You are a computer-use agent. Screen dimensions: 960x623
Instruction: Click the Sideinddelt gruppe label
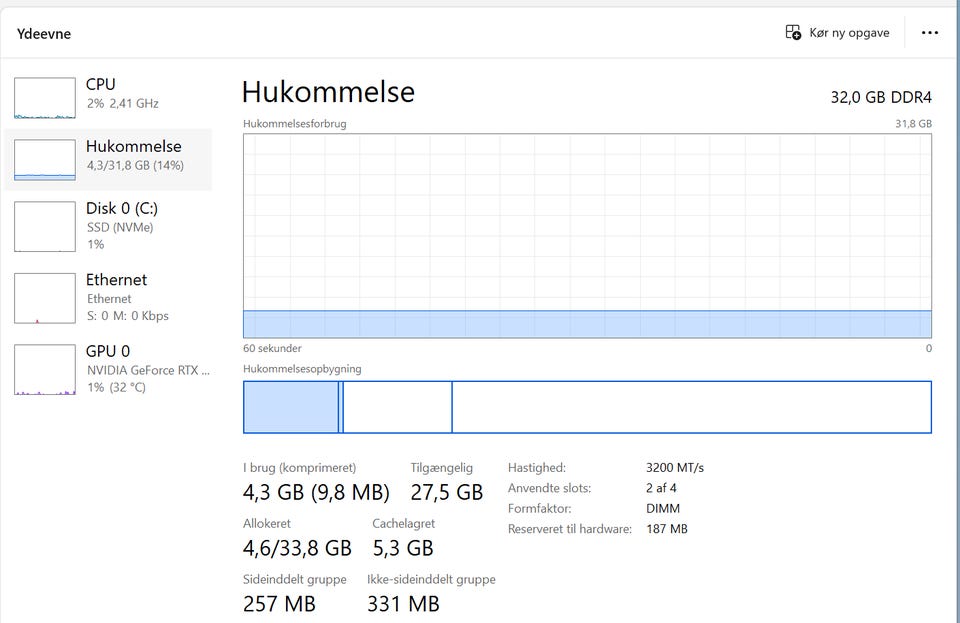[294, 580]
